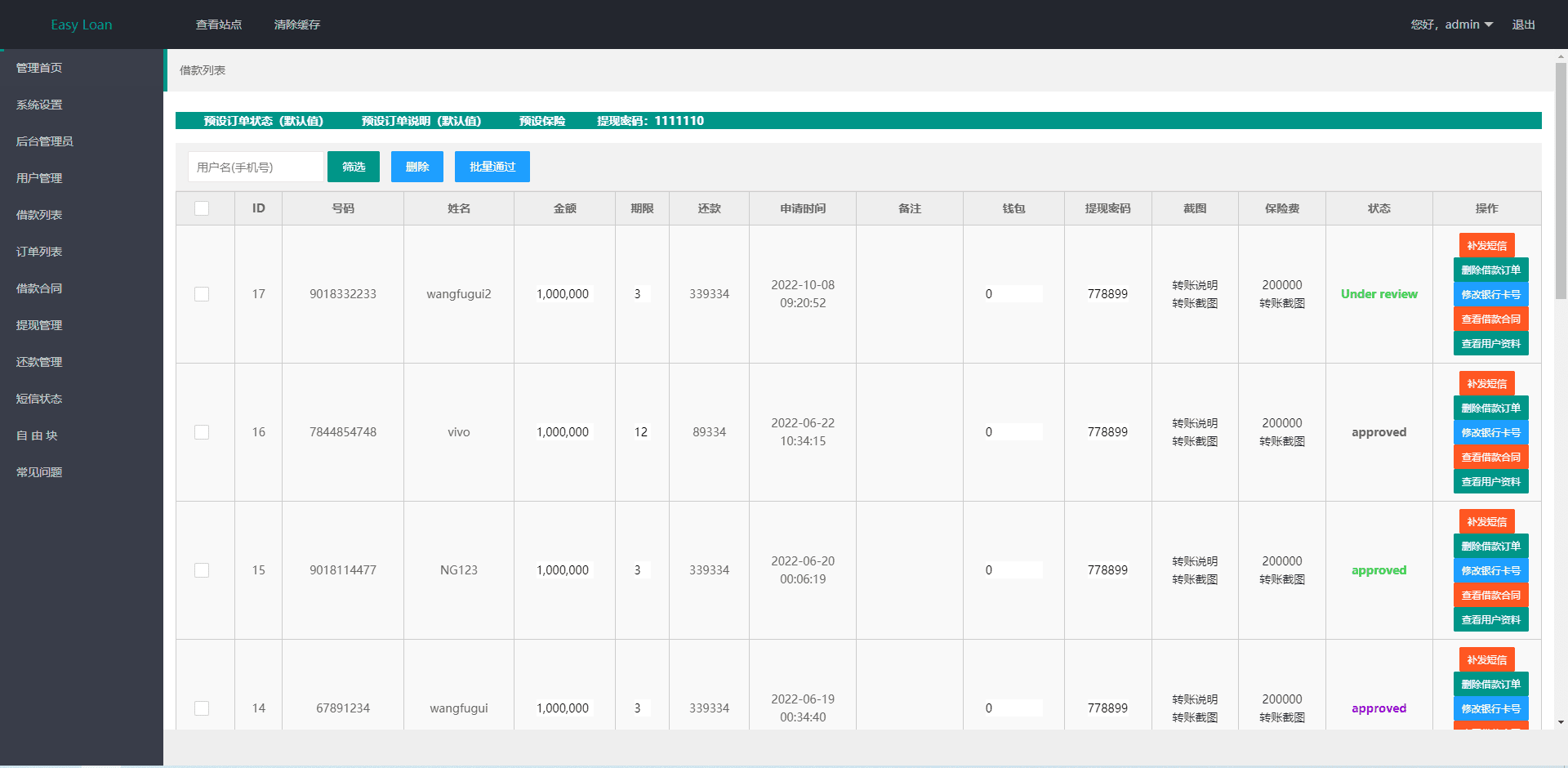Click 清除缓存 in the top bar
Image resolution: width=1568 pixels, height=768 pixels.
click(297, 25)
